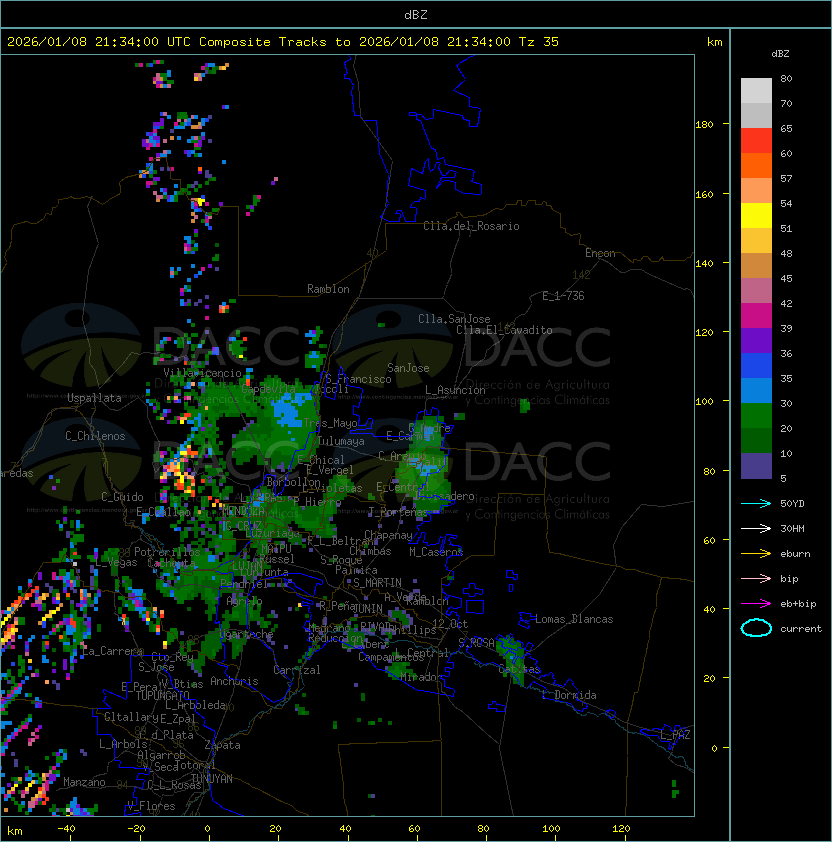This screenshot has height=842, width=832.
Task: Click the 'L_Dormida' map label
Action: [569, 695]
